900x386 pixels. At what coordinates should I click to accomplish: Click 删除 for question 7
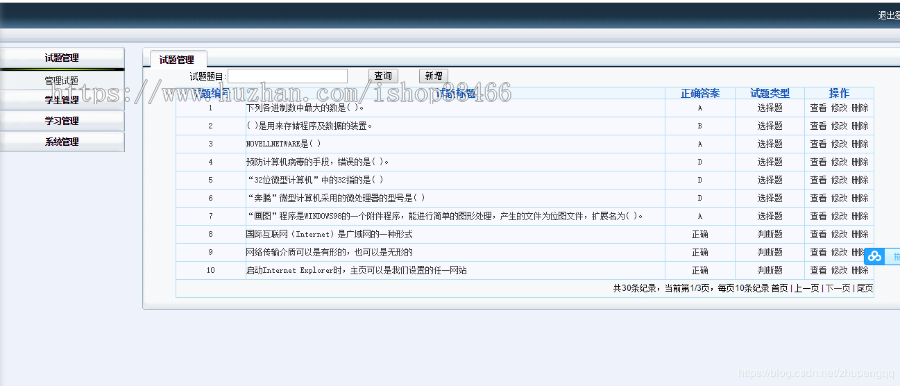pyautogui.click(x=859, y=216)
